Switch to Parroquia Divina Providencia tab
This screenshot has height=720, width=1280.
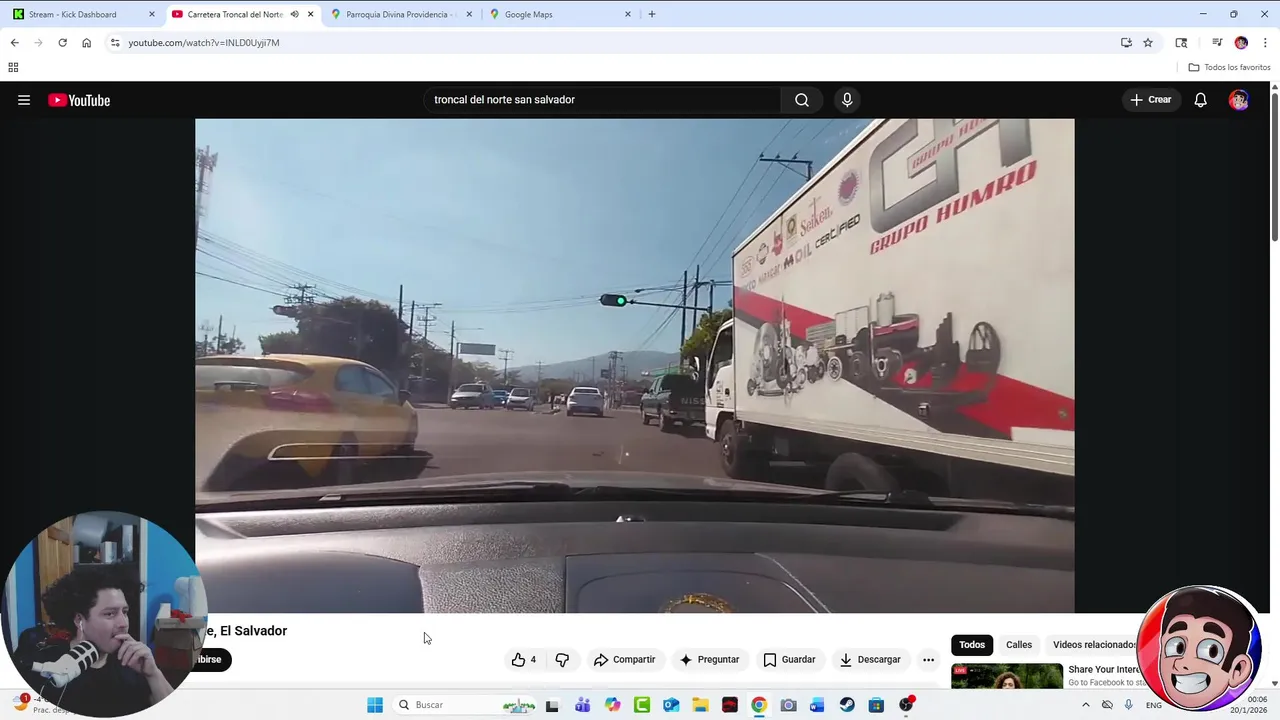[400, 14]
